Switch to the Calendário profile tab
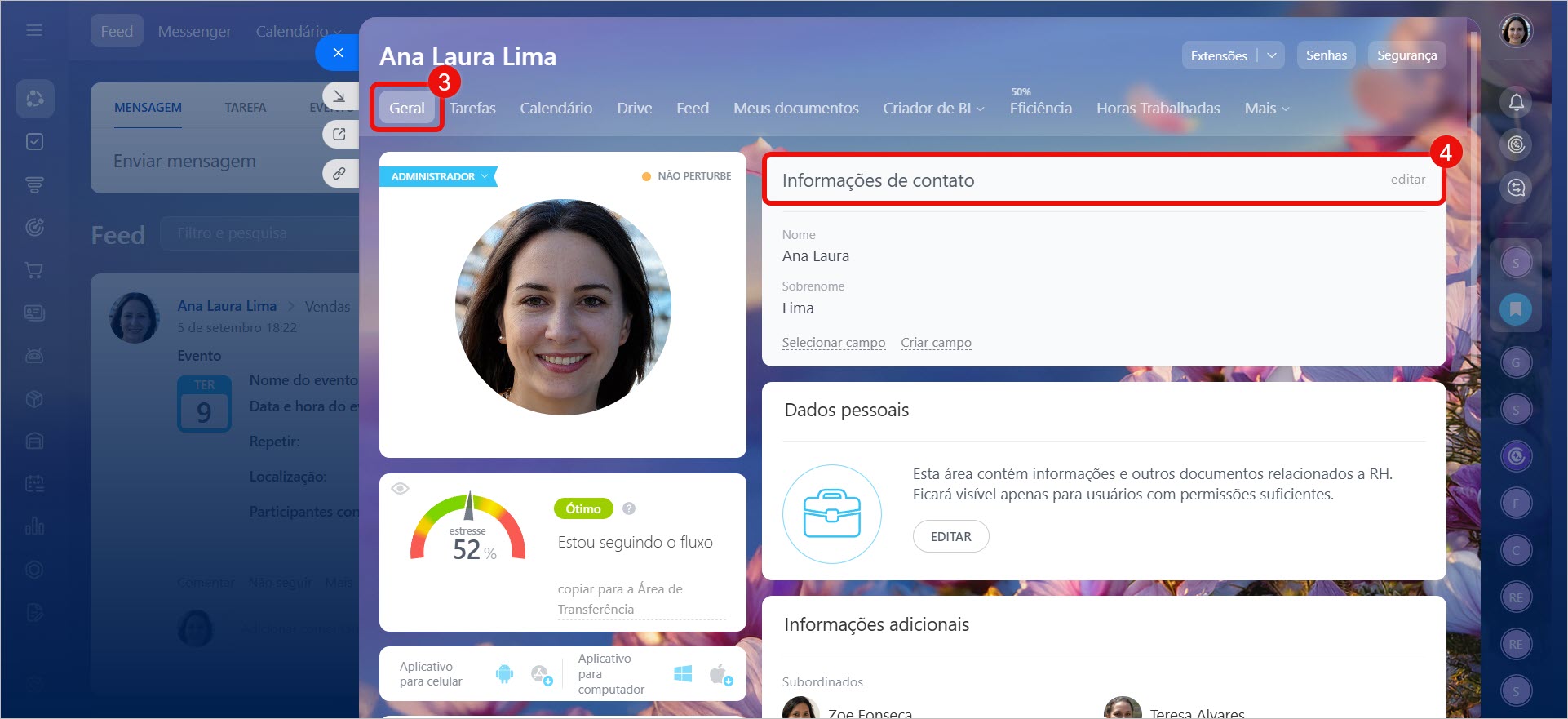Viewport: 1568px width, 719px height. tap(556, 109)
